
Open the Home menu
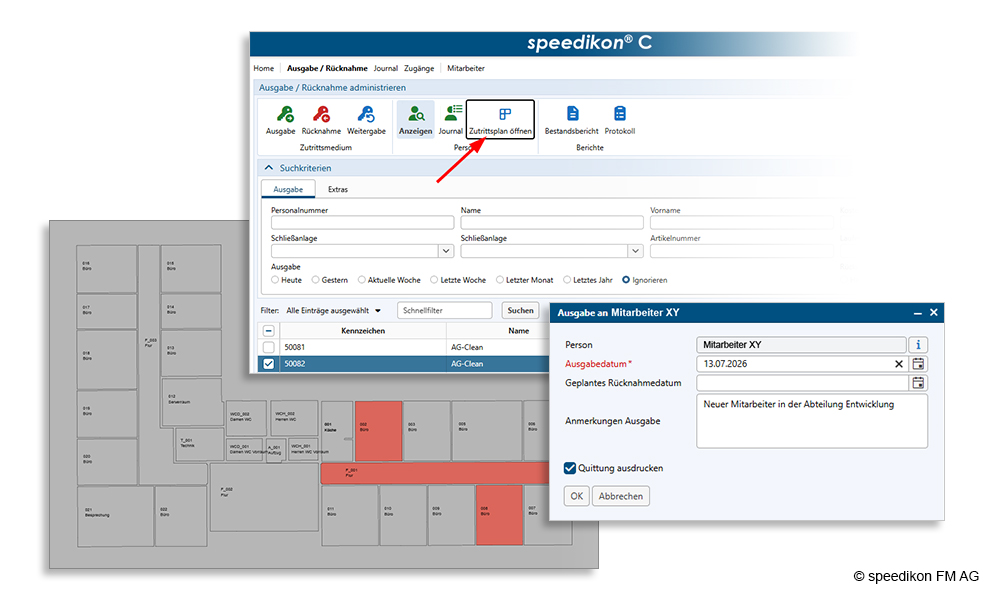[263, 68]
